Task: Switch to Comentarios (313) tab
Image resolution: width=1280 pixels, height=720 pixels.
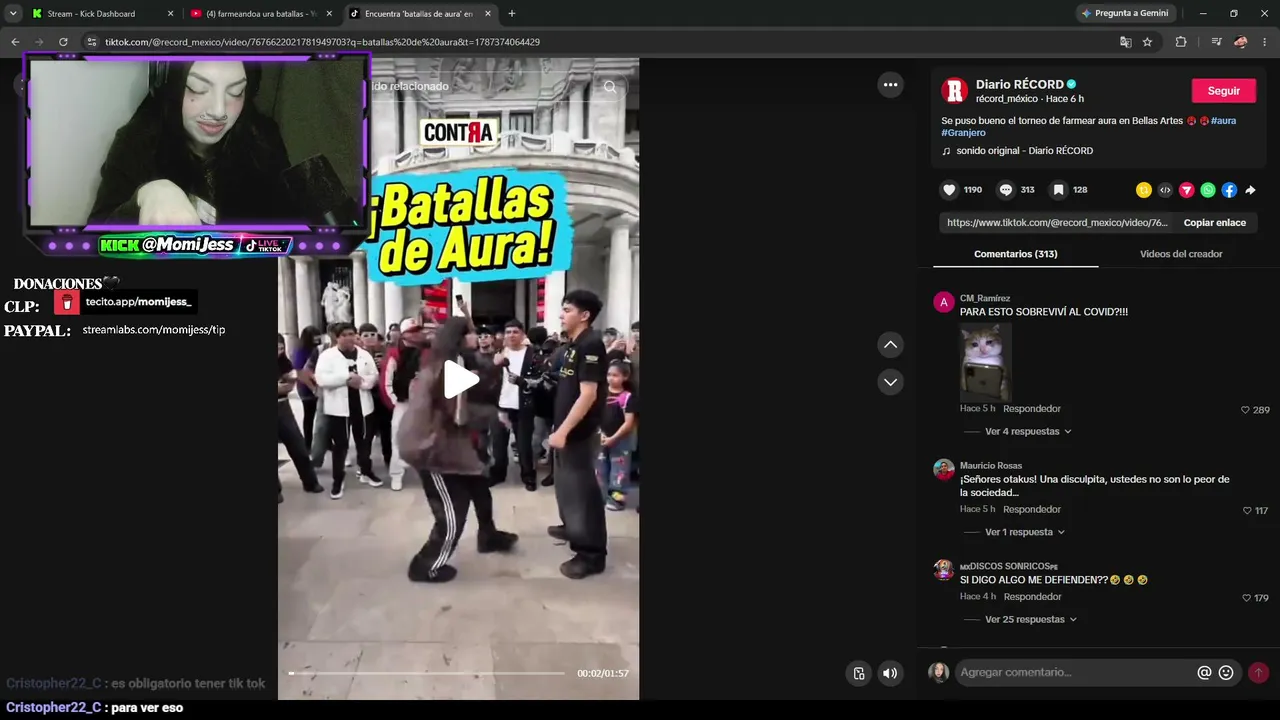Action: point(1015,254)
